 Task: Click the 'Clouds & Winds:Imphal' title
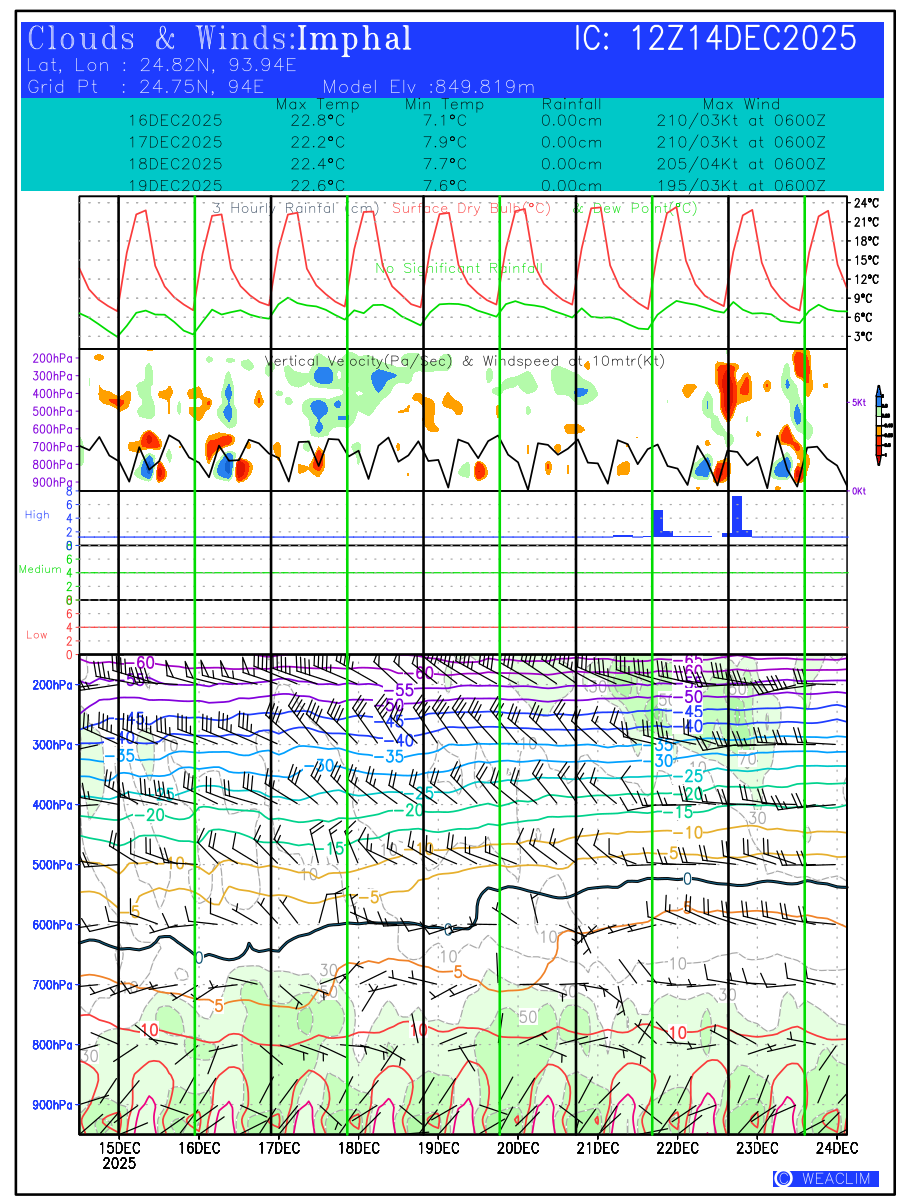pos(220,40)
